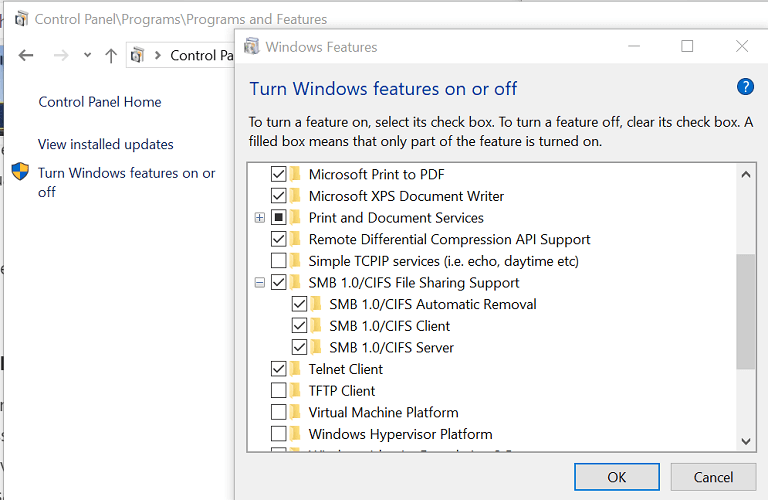Click folder icon of Microsoft XPS Document Writer
Screen dimensions: 768x500
(295, 195)
